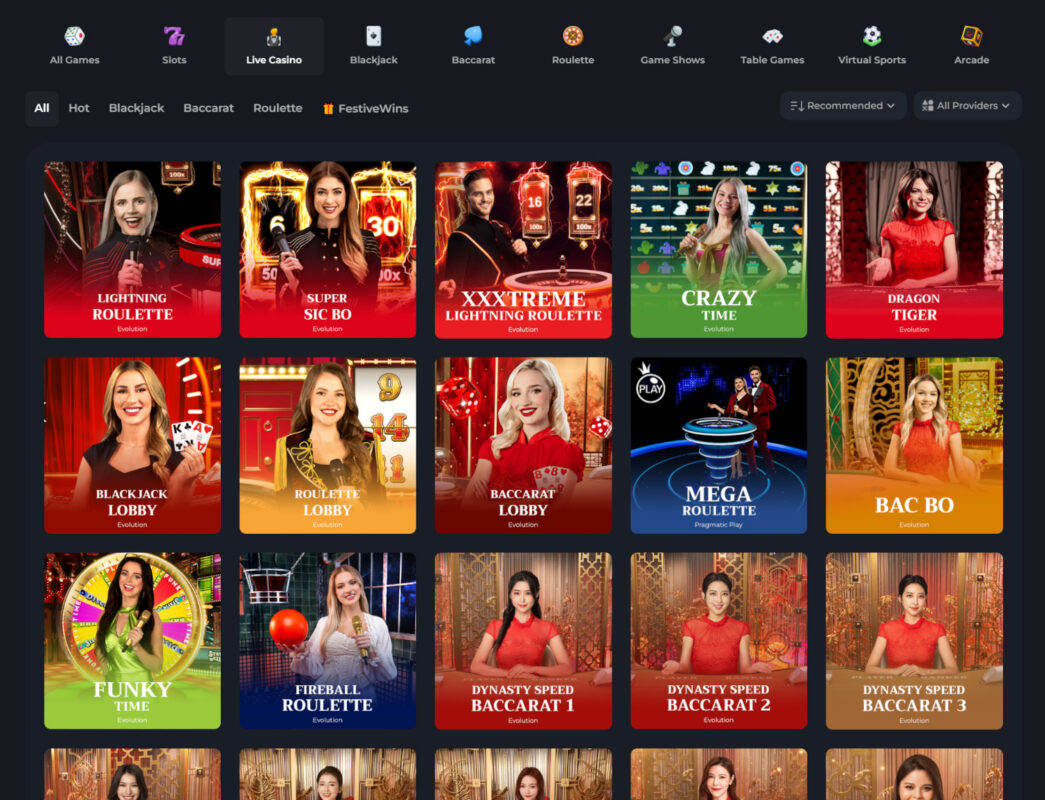This screenshot has width=1045, height=800.
Task: Open Dynasty Speed Baccarat 2 tile
Action: click(718, 640)
